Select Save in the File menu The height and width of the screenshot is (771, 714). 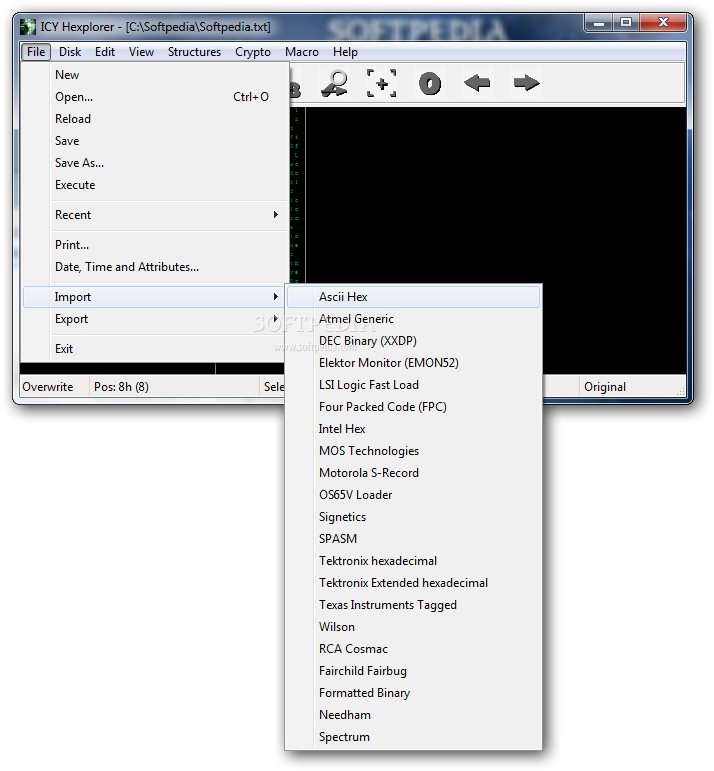[x=155, y=141]
